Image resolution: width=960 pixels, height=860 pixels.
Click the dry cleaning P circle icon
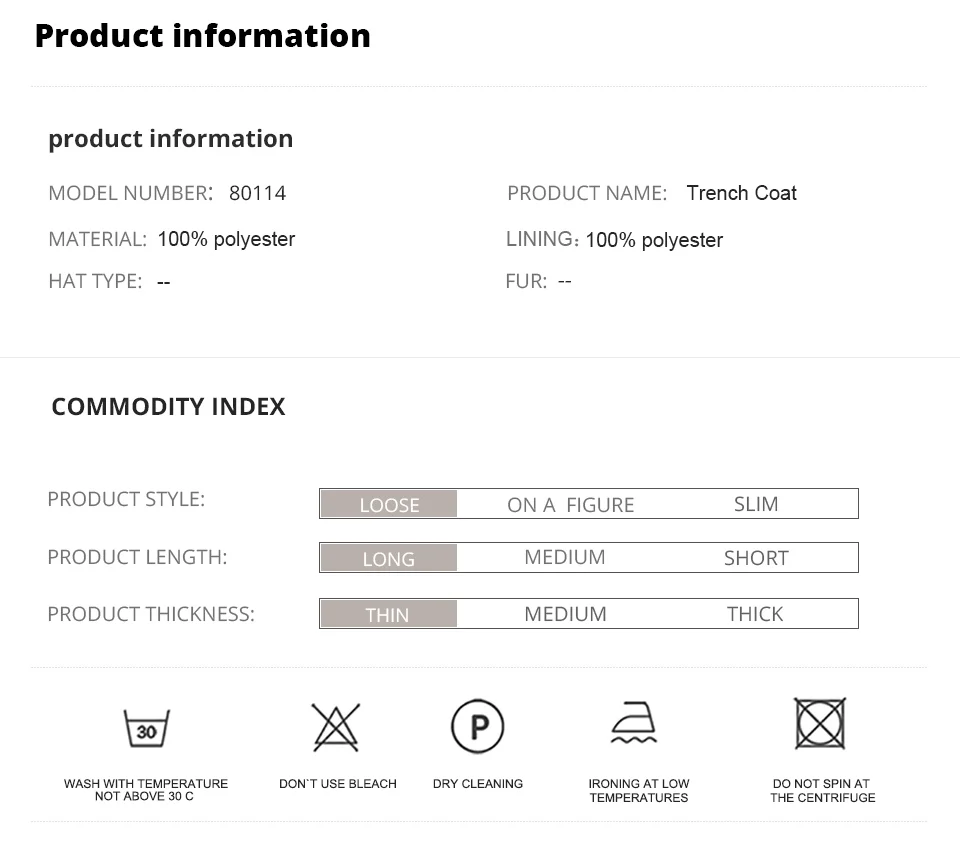click(477, 727)
